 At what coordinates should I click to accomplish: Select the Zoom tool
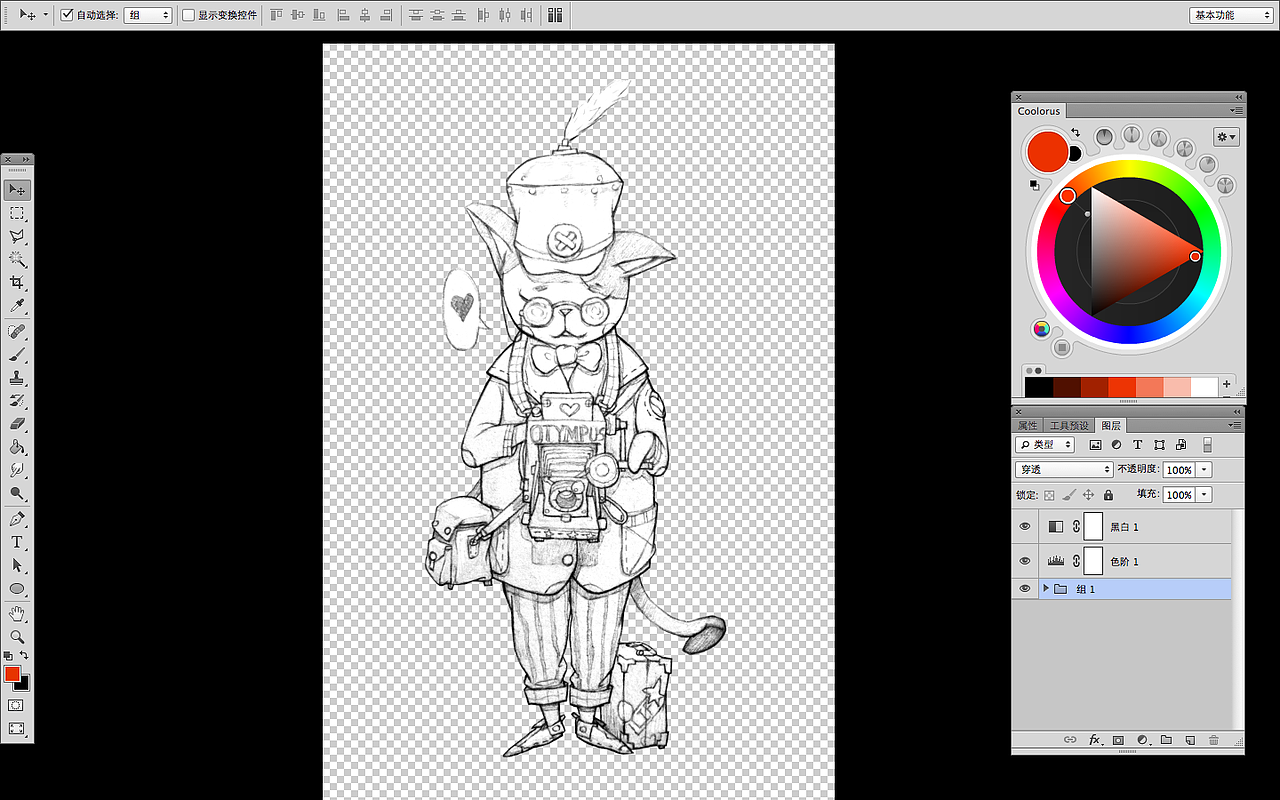pyautogui.click(x=17, y=636)
